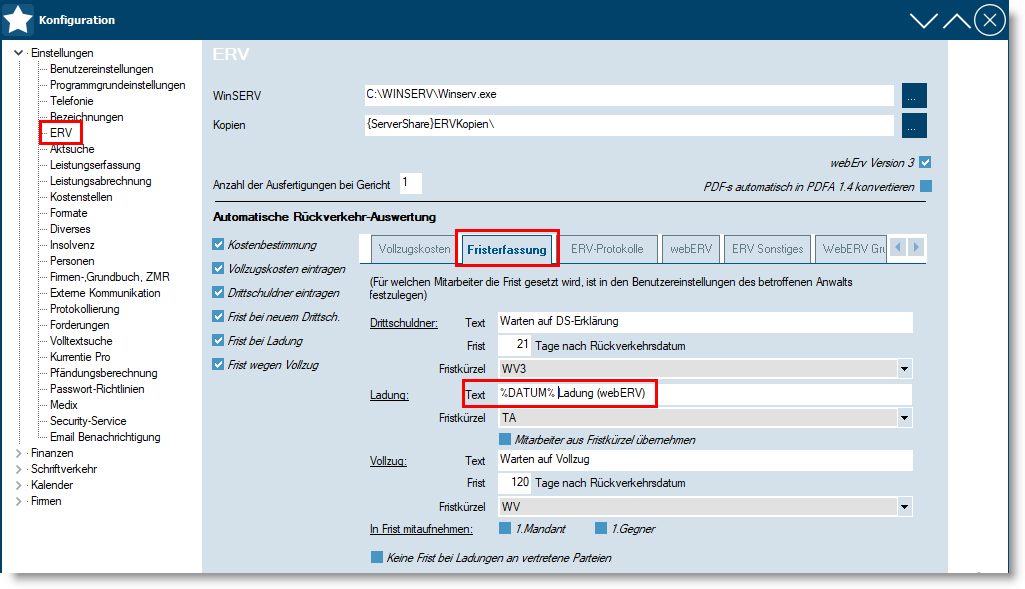1025x589 pixels.
Task: Click the downward chevron in title bar
Action: point(924,20)
